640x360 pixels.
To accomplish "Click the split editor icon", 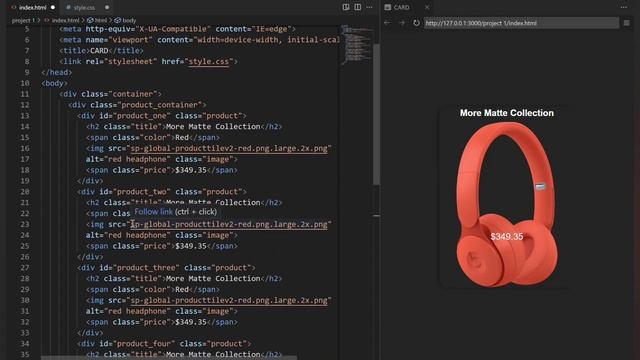I will pyautogui.click(x=358, y=7).
